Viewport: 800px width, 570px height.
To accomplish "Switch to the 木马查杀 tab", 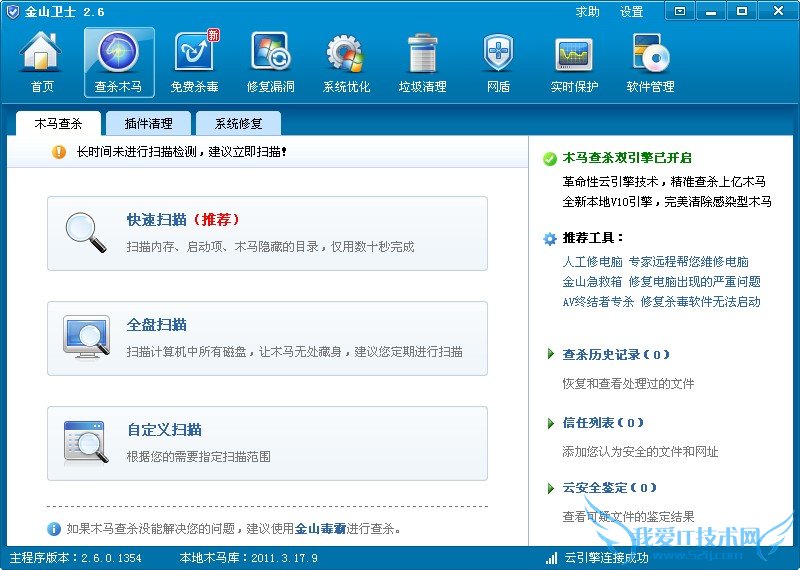I will [x=58, y=123].
